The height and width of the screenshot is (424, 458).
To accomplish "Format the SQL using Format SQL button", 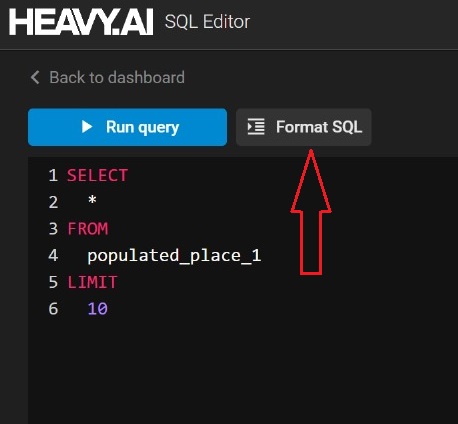I will click(x=304, y=127).
